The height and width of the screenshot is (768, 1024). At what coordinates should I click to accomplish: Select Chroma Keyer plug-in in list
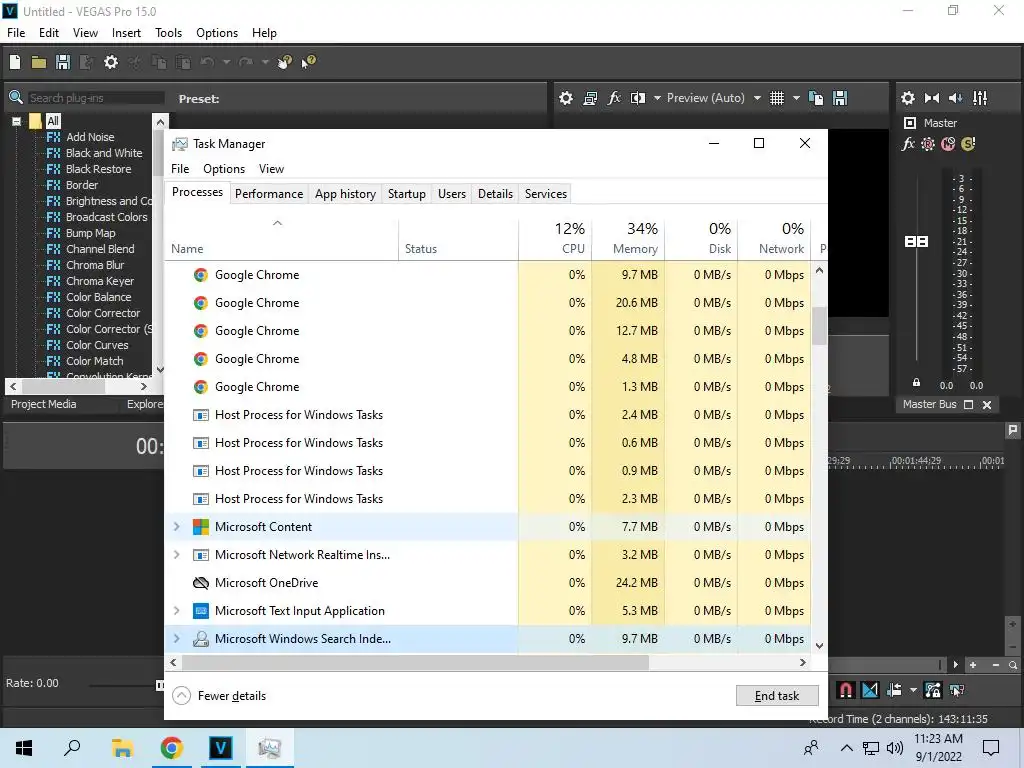(99, 281)
